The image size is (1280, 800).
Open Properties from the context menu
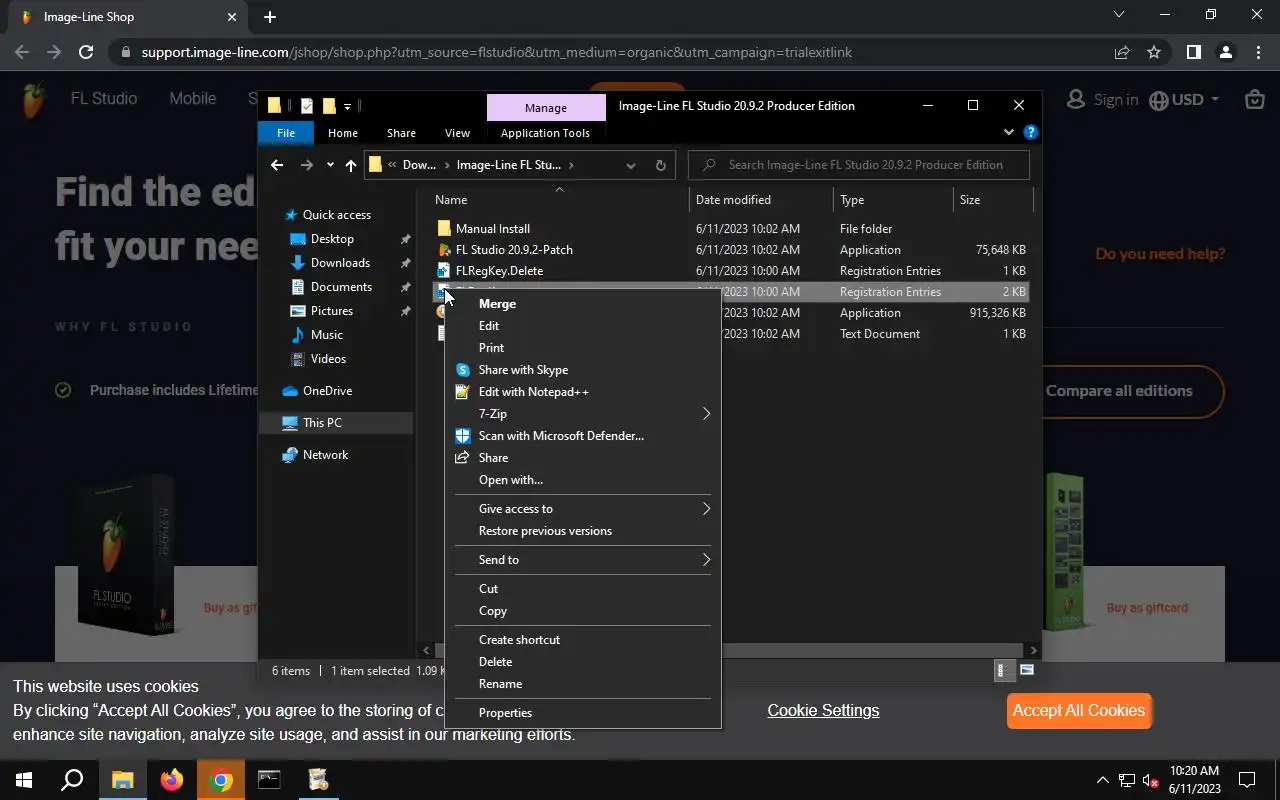[x=505, y=713]
